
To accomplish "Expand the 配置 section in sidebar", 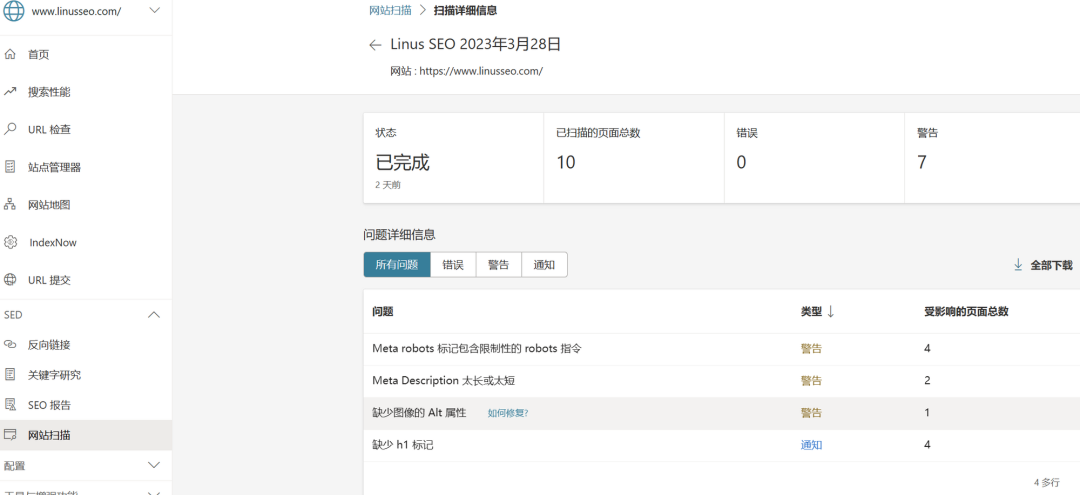I will point(154,465).
